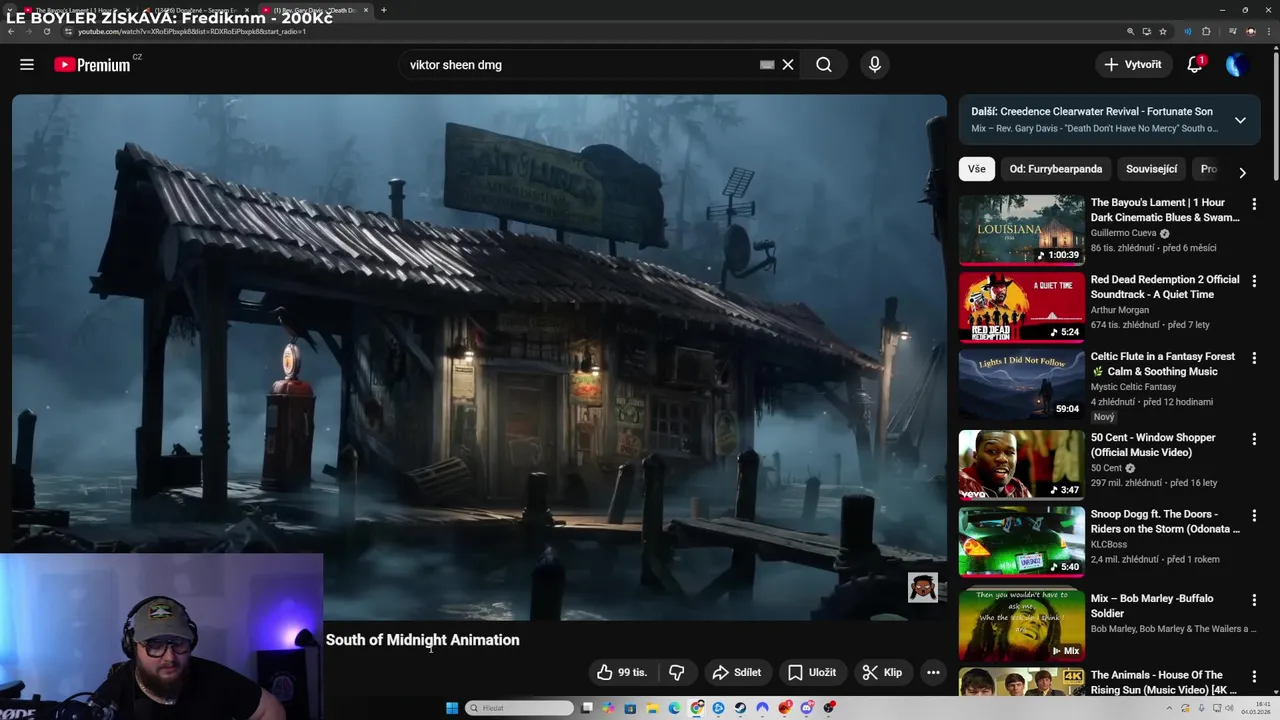This screenshot has width=1280, height=720.
Task: Expand the 'Další: Creedence Clearwater Revival' playlist panel
Action: pyautogui.click(x=1240, y=120)
